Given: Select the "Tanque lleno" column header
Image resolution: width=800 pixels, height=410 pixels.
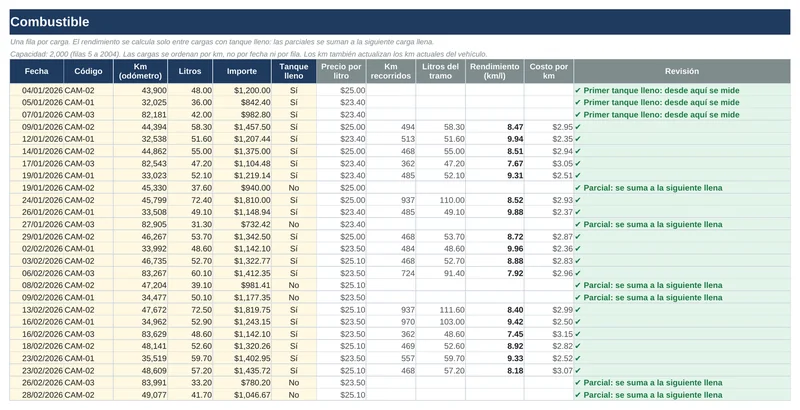Looking at the screenshot, I should (x=294, y=71).
